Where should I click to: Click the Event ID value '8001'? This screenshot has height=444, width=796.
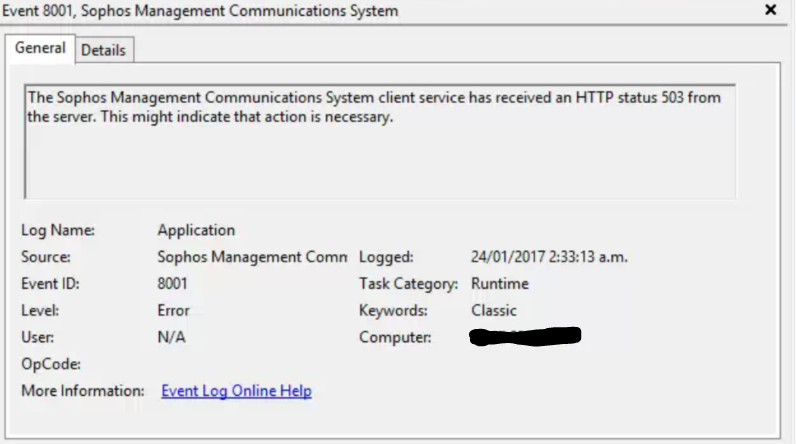click(172, 284)
